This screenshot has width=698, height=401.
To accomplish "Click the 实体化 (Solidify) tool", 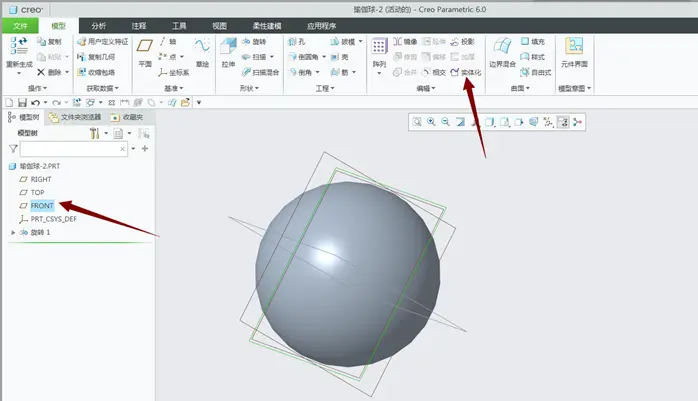I will click(x=466, y=72).
